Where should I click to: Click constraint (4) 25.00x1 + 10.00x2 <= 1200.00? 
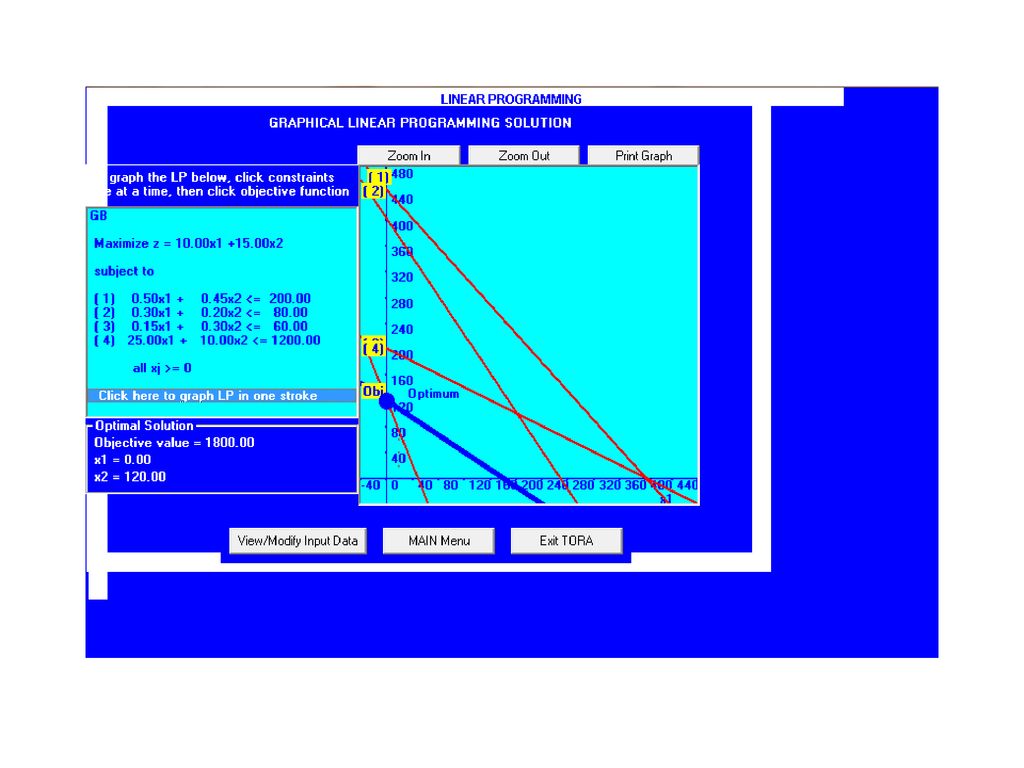tap(207, 340)
